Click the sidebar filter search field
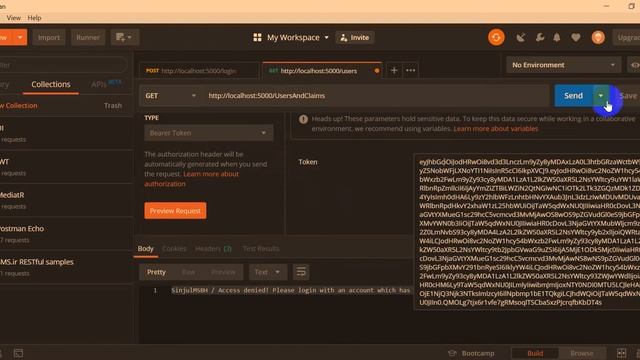The image size is (640, 360). [63, 65]
